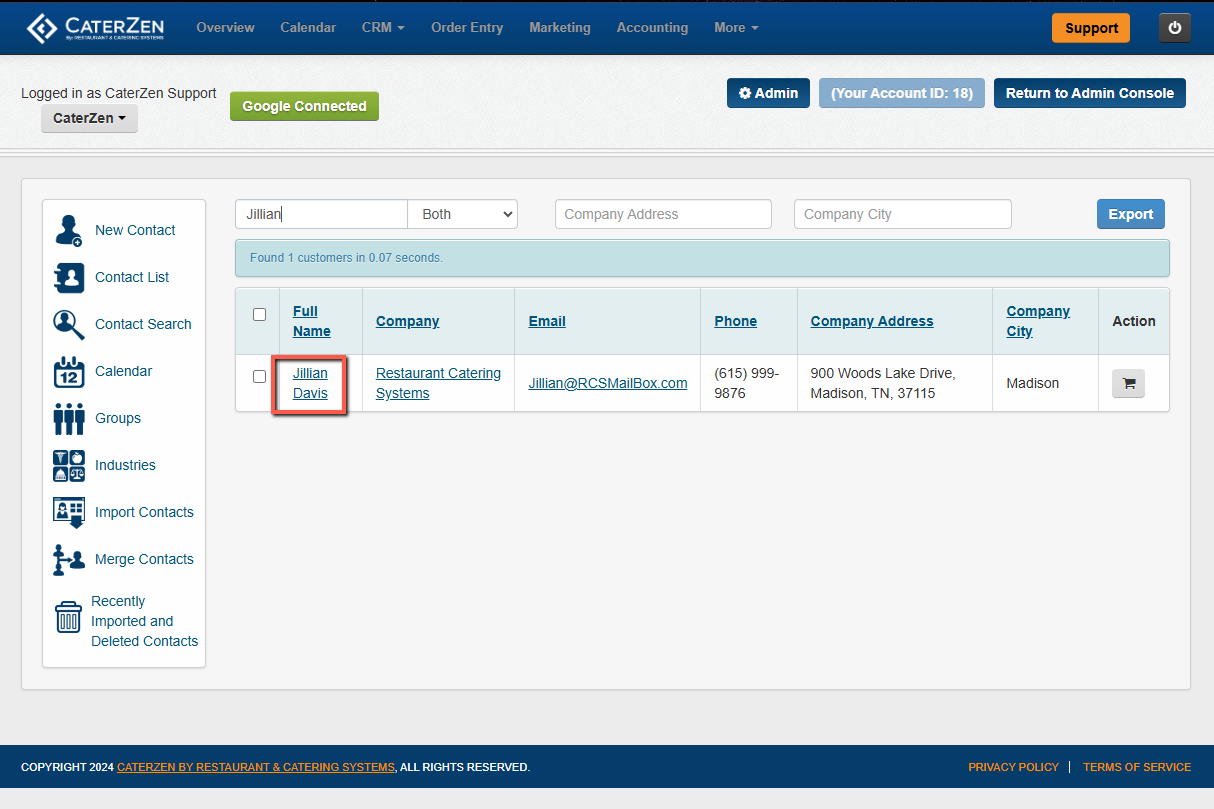1214x809 pixels.
Task: Open the Groups sidebar link
Action: point(118,418)
